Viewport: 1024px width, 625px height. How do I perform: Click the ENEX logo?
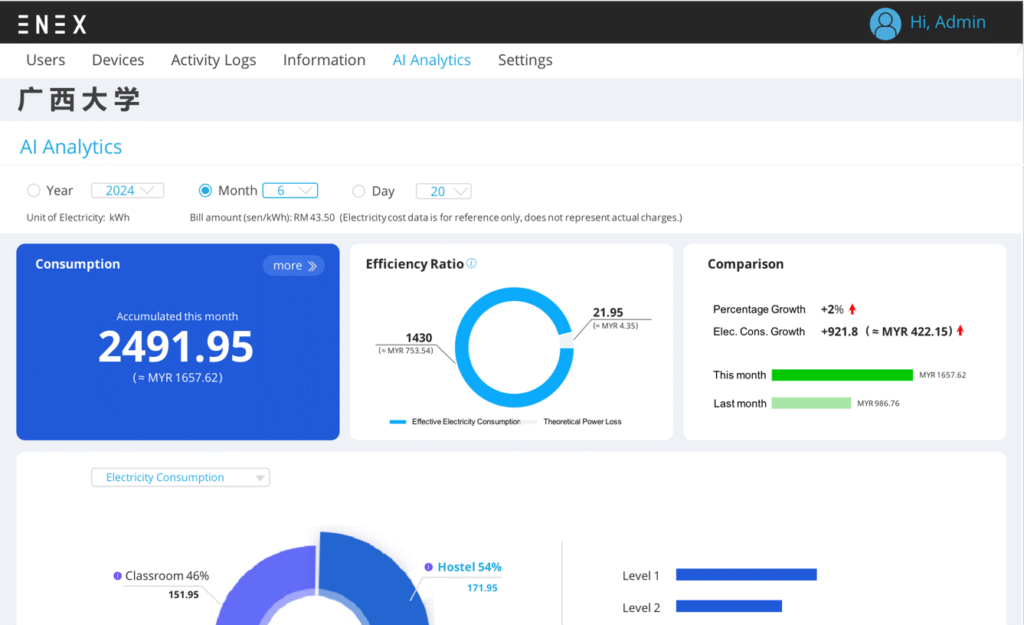point(52,24)
